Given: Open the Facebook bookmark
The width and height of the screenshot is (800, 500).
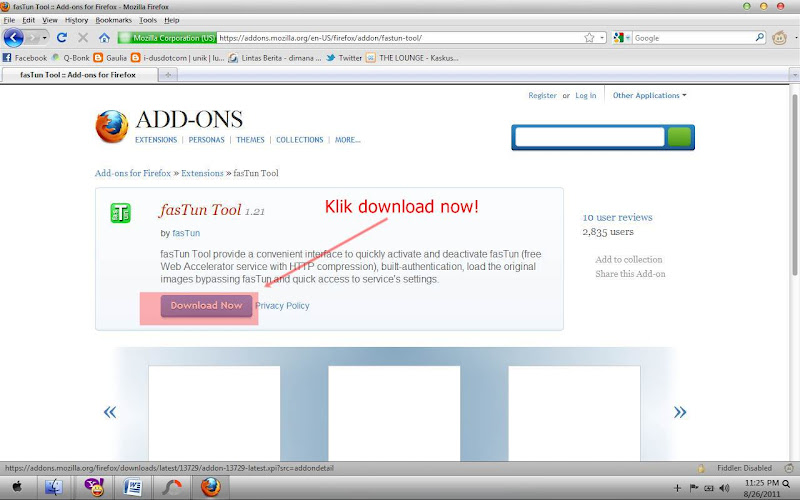Looking at the screenshot, I should pos(24,58).
